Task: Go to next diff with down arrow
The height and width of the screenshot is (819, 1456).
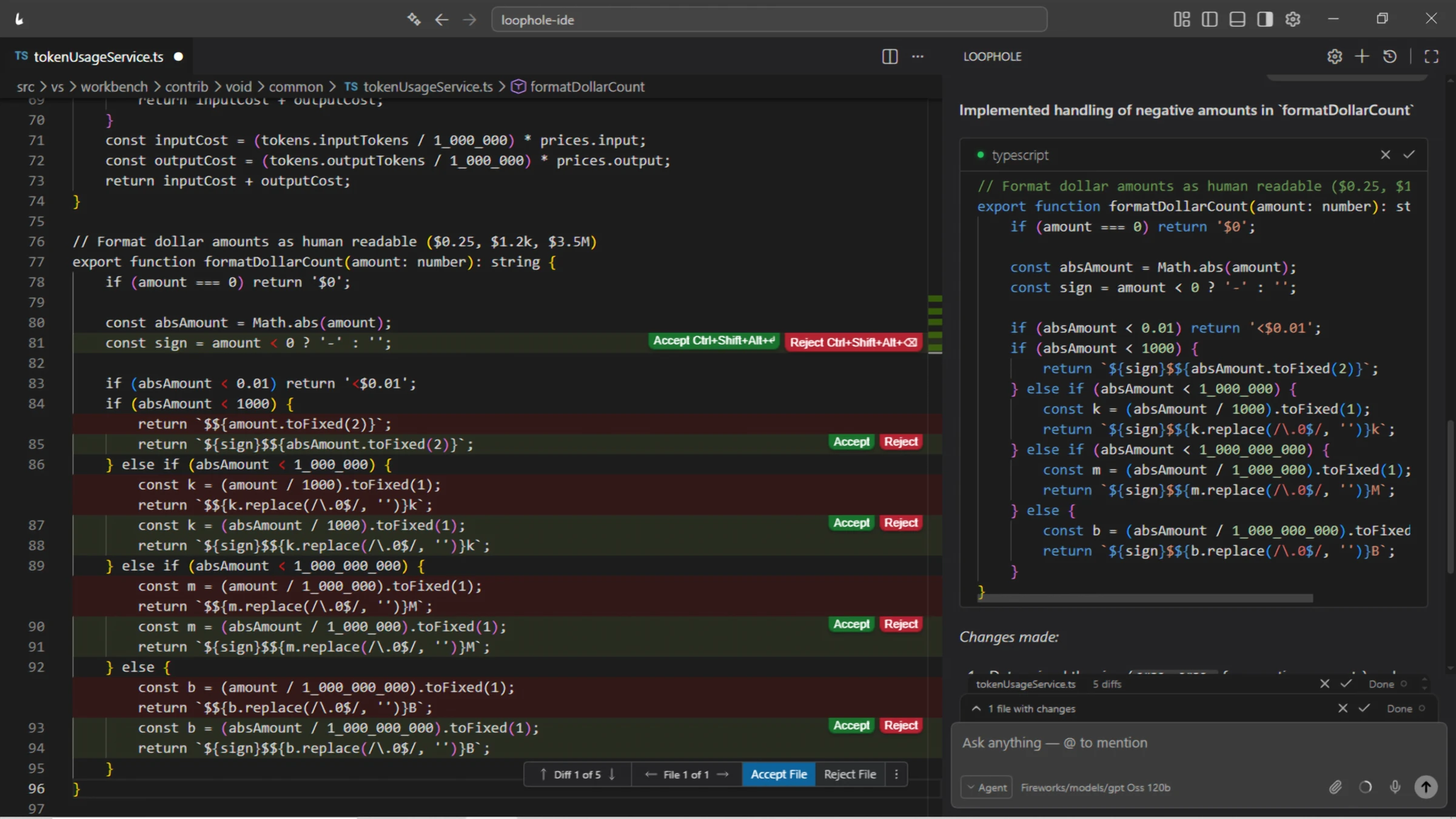Action: tap(612, 775)
